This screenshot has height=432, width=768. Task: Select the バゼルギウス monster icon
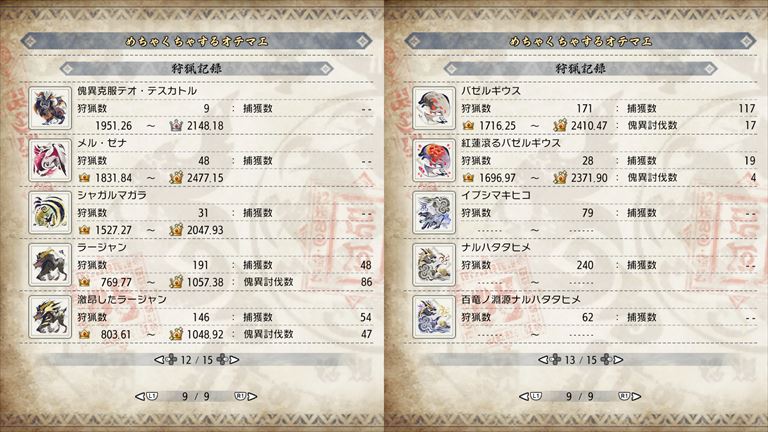(434, 108)
